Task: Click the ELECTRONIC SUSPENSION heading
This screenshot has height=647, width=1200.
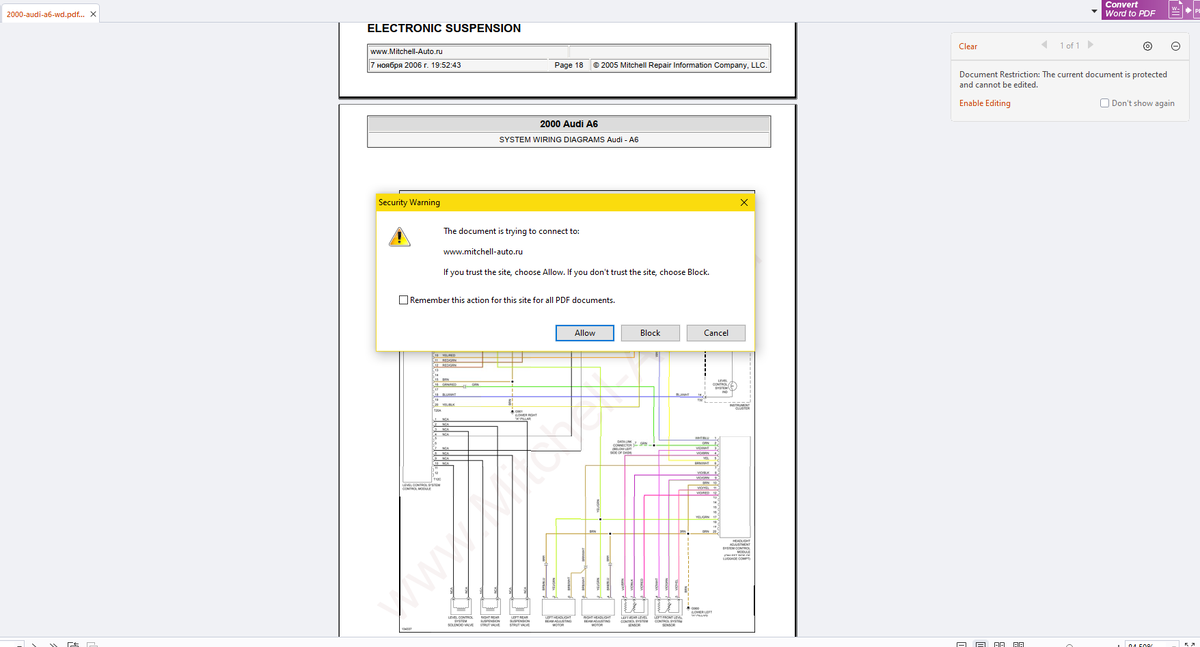Action: pyautogui.click(x=444, y=28)
